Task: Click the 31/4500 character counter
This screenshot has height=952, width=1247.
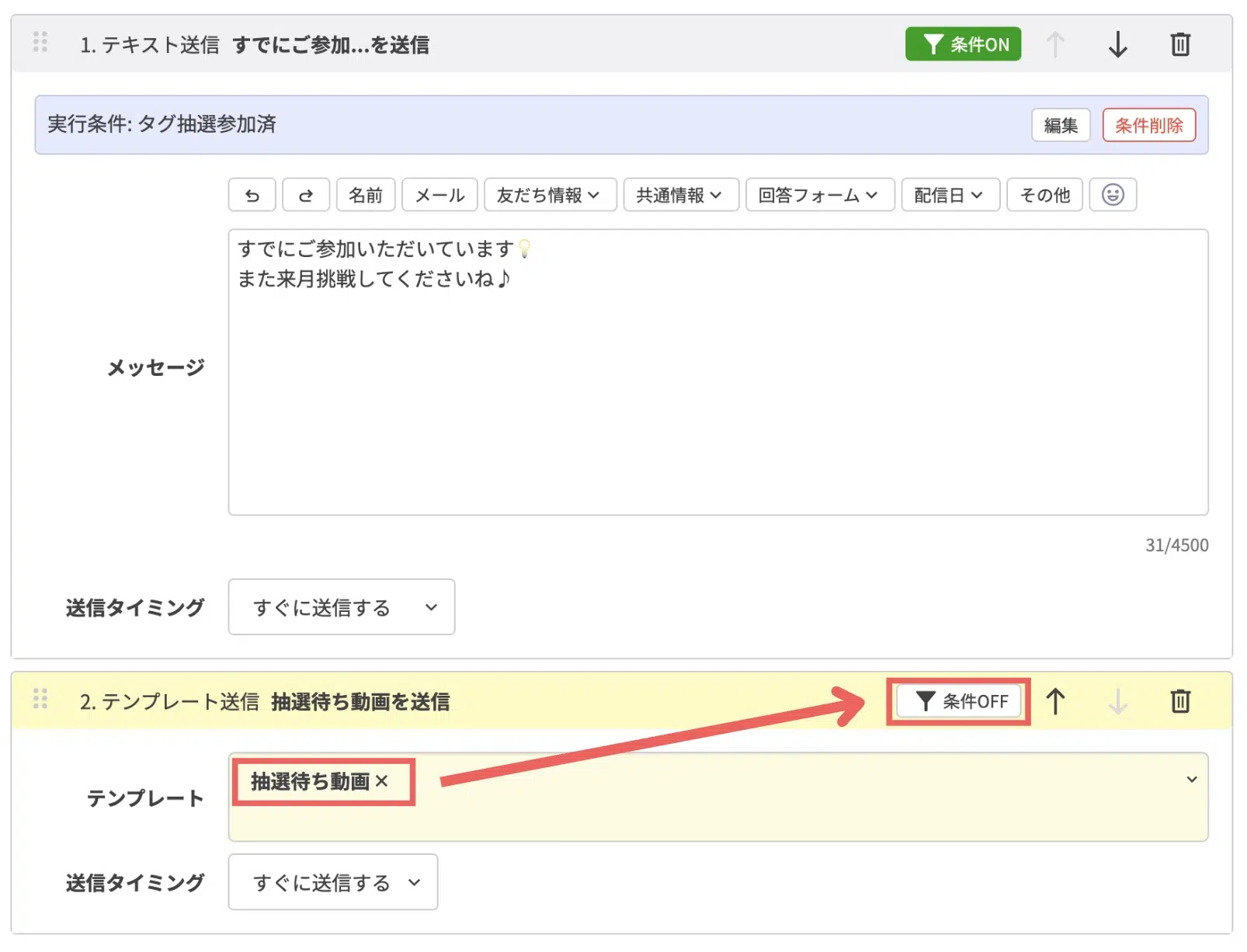Action: coord(1176,545)
